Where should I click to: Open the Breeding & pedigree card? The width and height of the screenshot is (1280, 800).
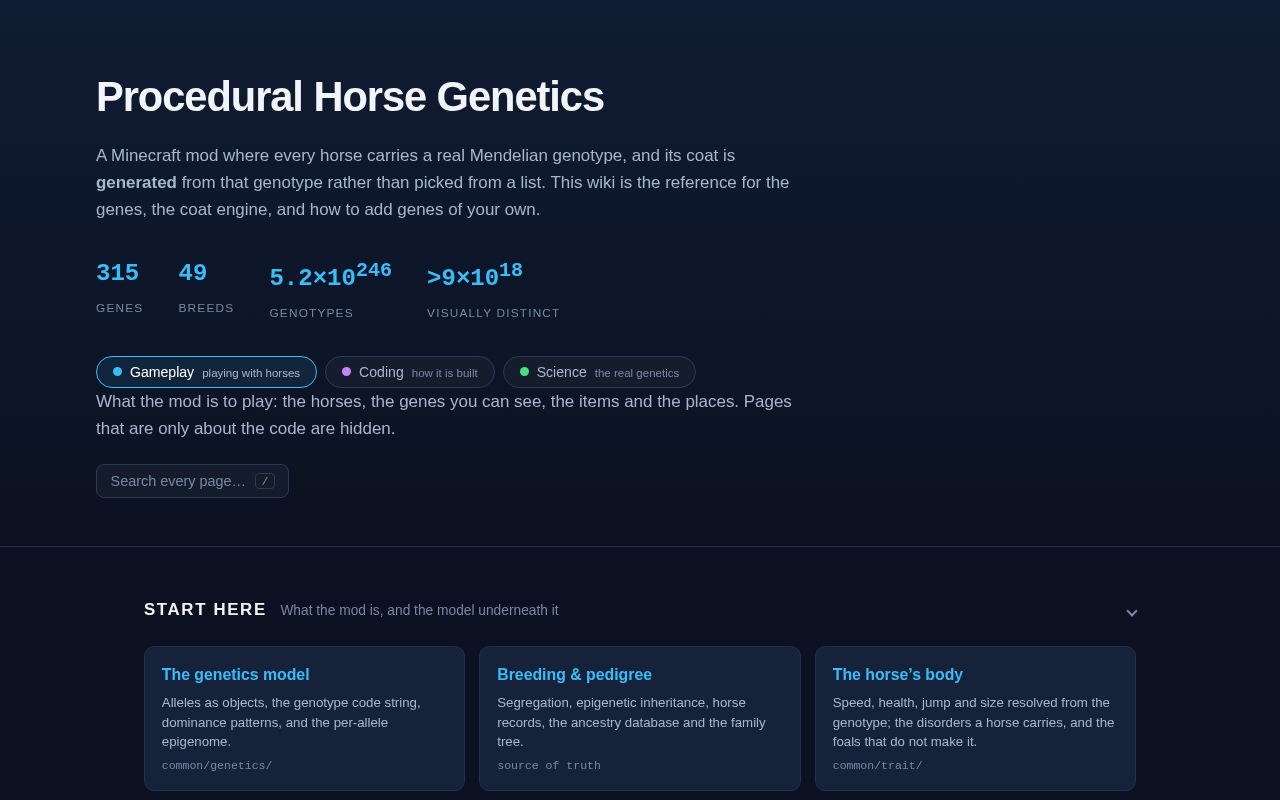coord(640,718)
